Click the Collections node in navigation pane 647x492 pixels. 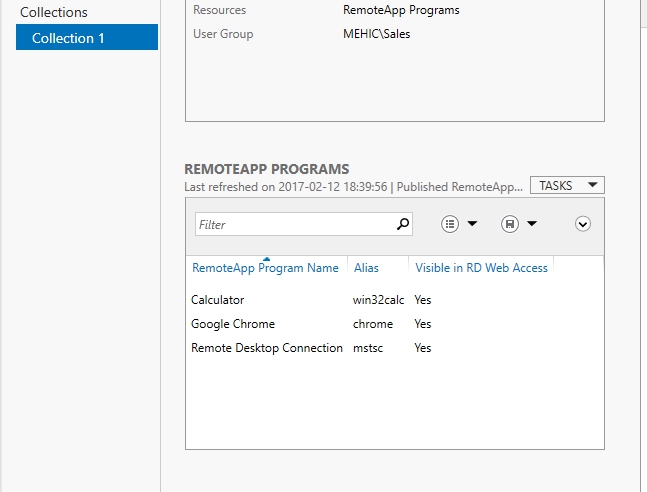click(54, 12)
